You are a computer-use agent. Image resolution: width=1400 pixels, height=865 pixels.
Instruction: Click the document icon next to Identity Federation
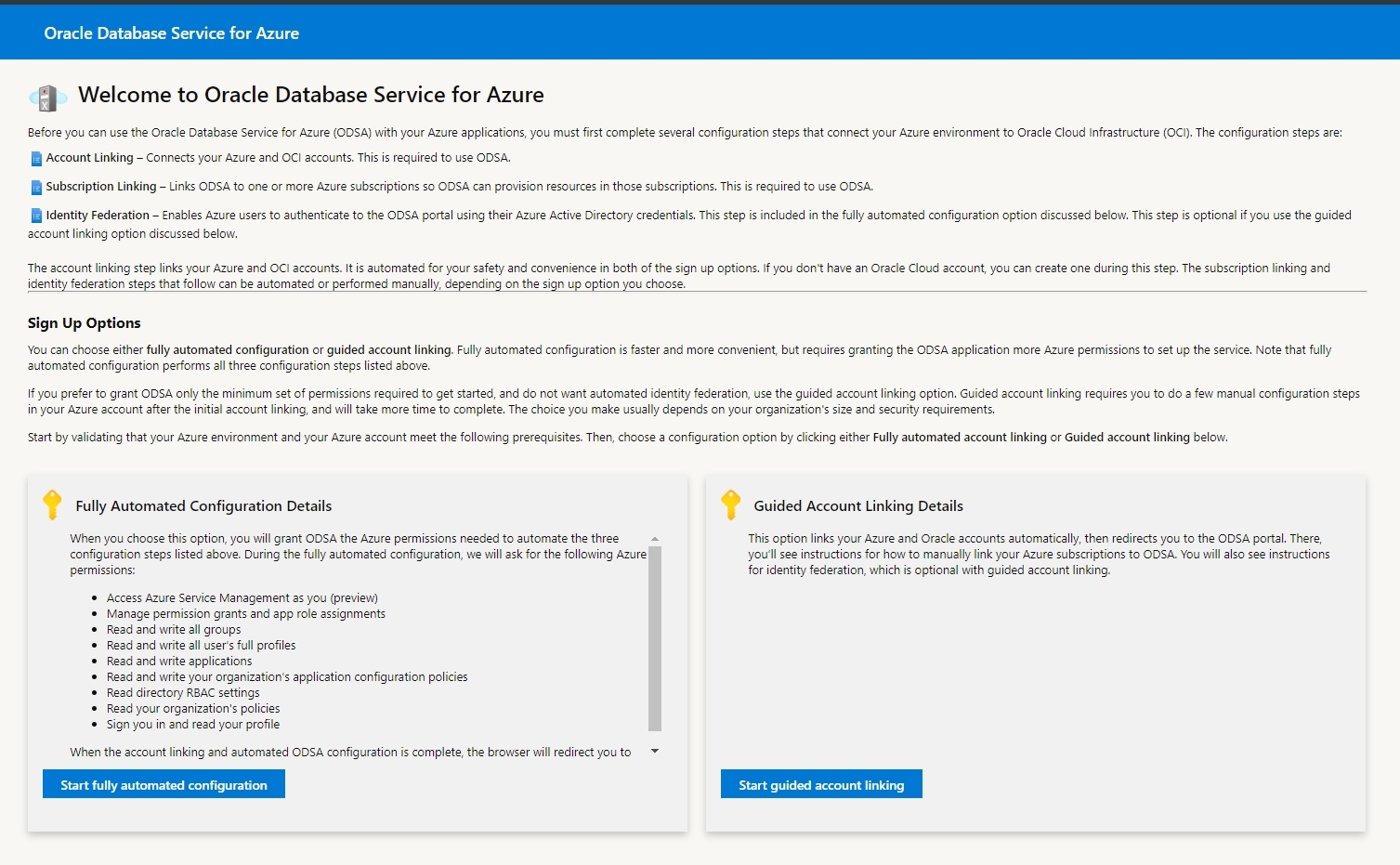36,215
